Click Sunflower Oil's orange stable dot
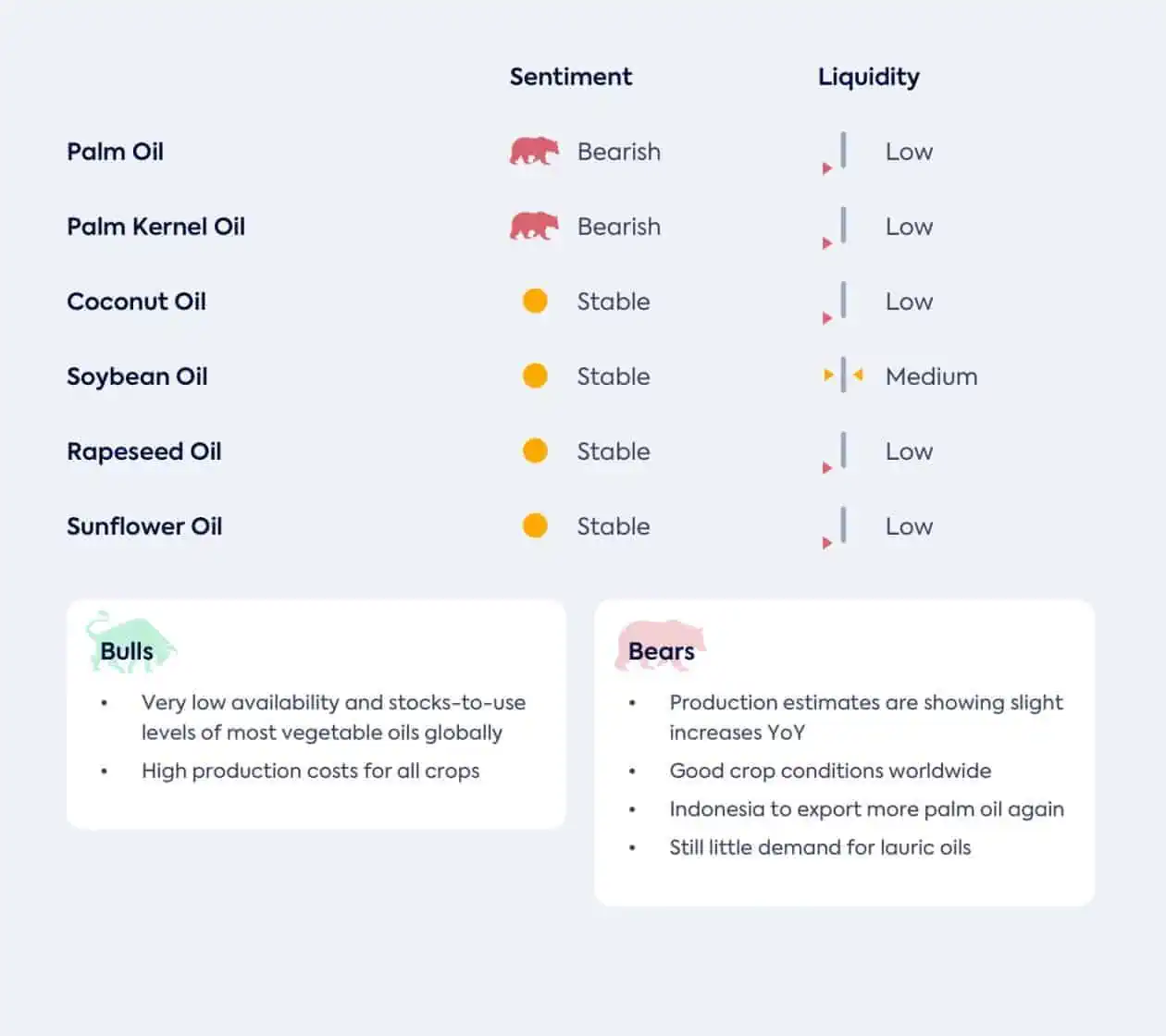The width and height of the screenshot is (1166, 1036). 535,526
